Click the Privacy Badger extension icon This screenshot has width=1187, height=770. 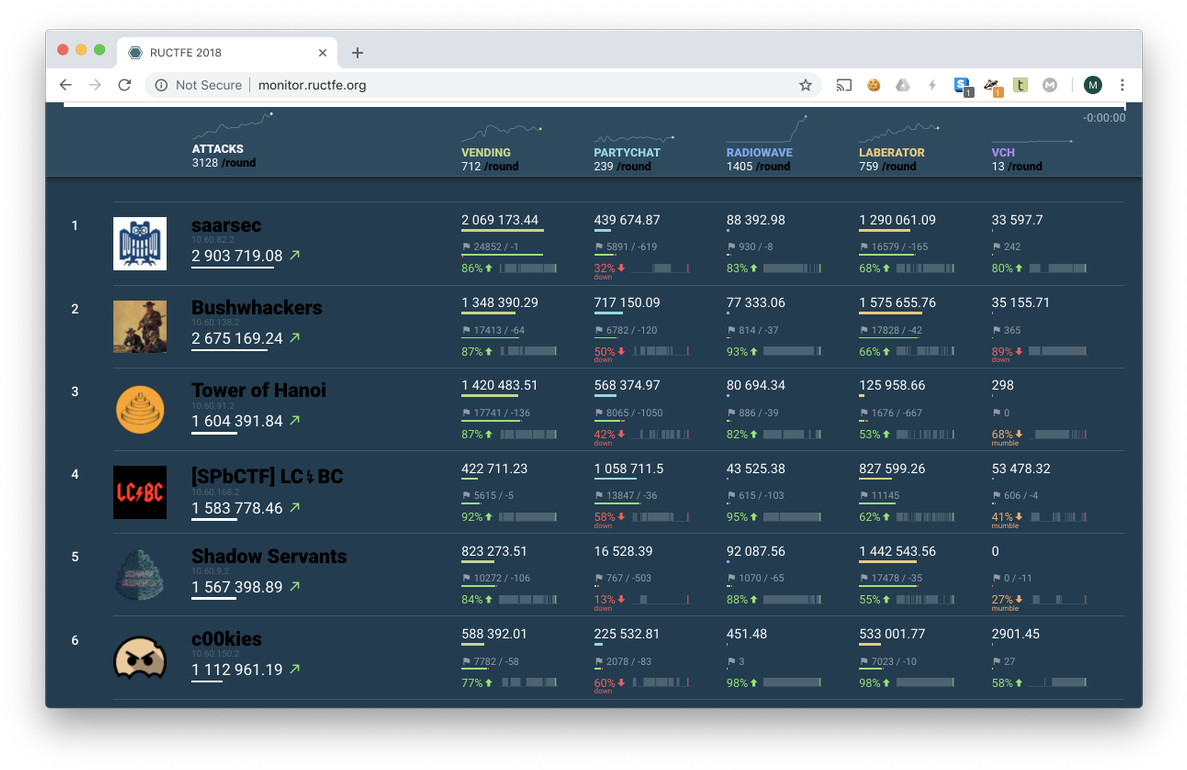coord(992,85)
